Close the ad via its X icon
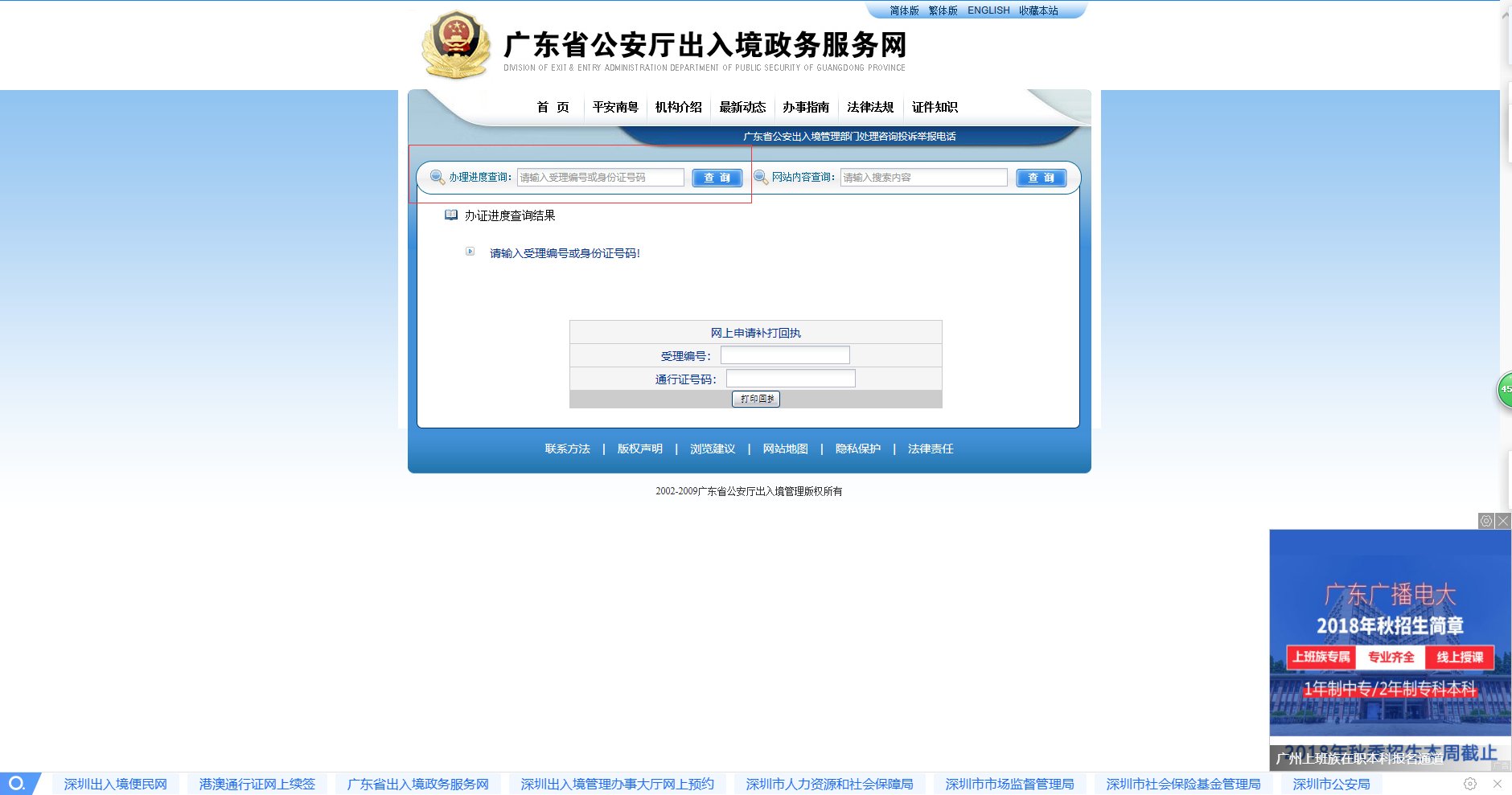The width and height of the screenshot is (1512, 795). [x=1503, y=520]
